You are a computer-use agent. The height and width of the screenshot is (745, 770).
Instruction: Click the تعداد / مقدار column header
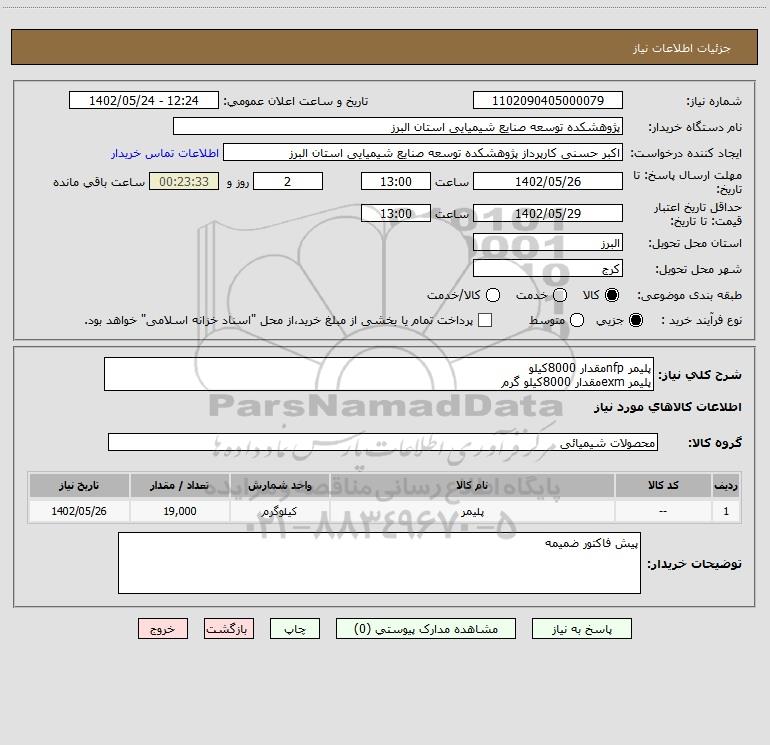point(179,486)
